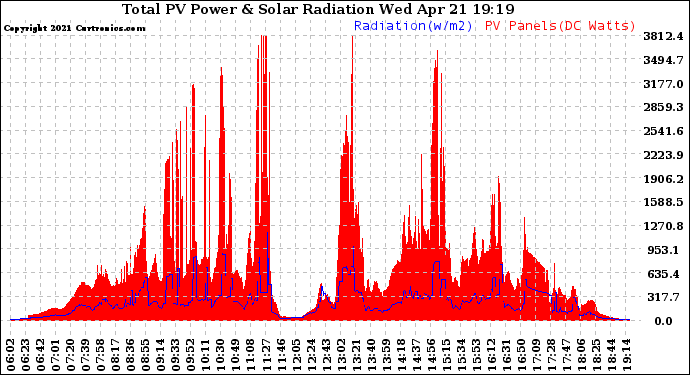690x375 pixels.
Task: Click the 15:53 time label
Action: click(475, 354)
